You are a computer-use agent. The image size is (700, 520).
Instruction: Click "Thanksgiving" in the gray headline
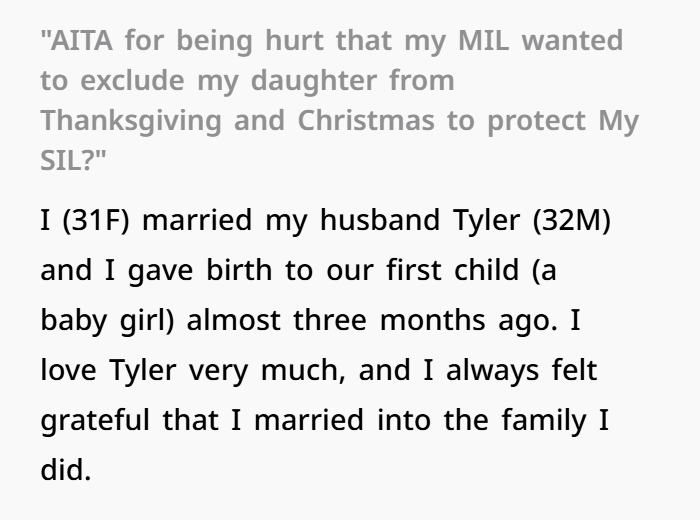(131, 121)
